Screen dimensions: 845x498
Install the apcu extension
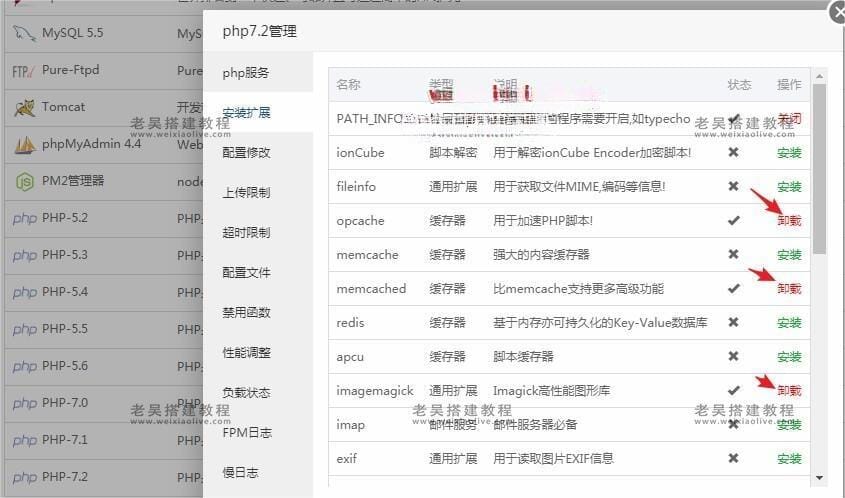coord(789,357)
